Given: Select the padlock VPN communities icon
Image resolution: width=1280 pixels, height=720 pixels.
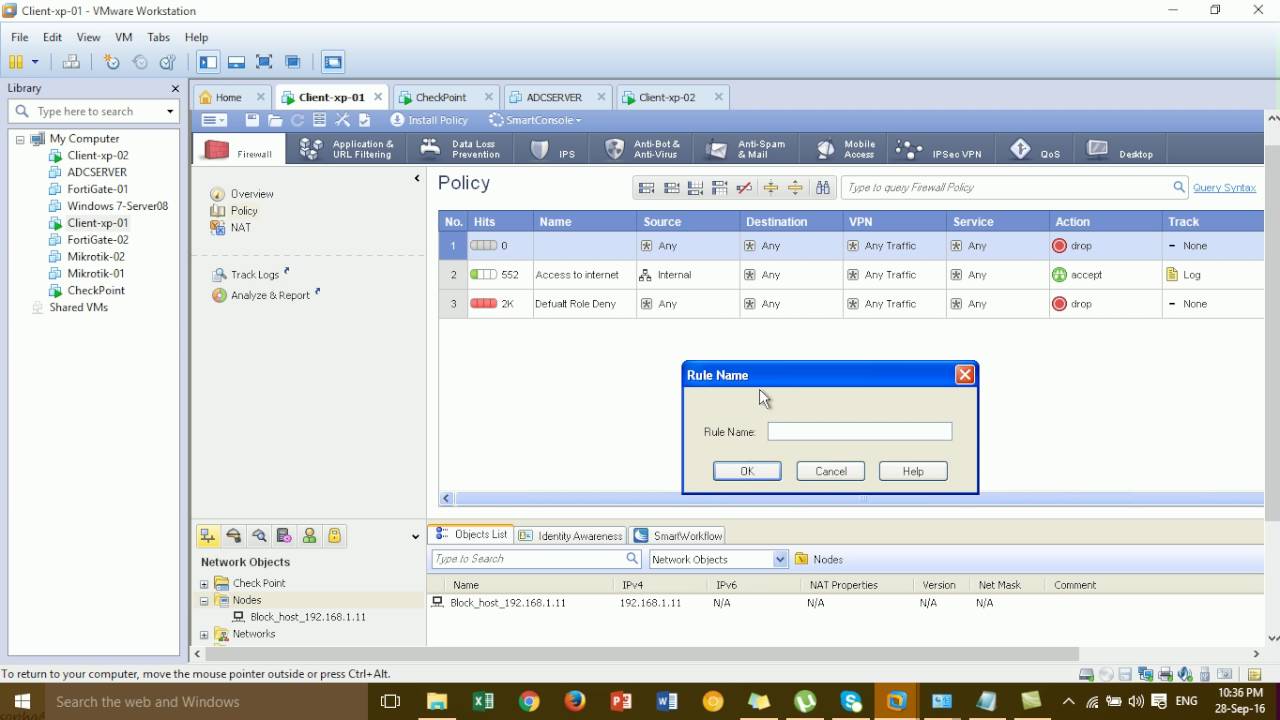Looking at the screenshot, I should pyautogui.click(x=334, y=536).
